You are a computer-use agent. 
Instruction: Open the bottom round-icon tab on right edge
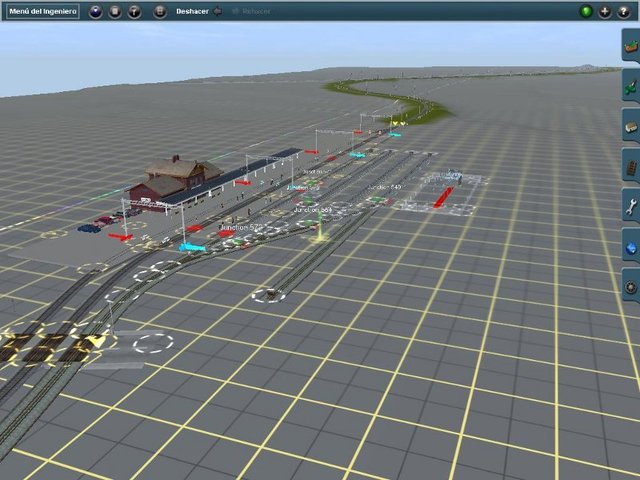(x=631, y=287)
